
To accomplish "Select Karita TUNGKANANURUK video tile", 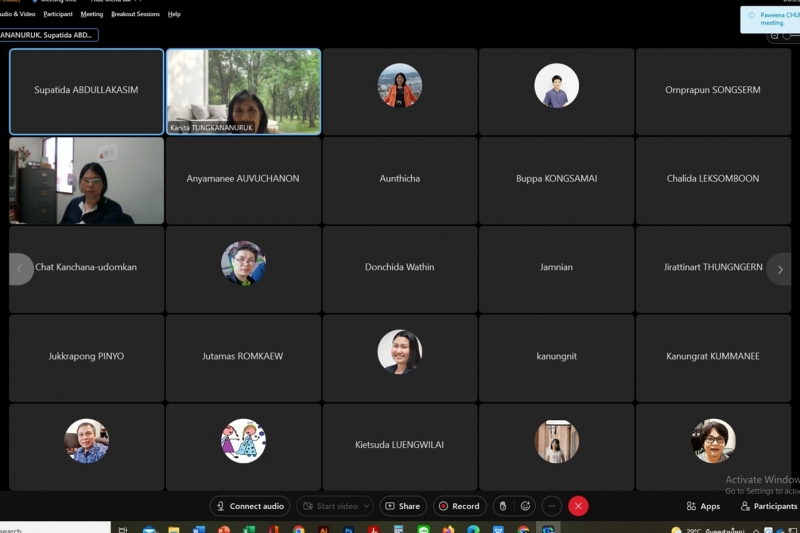I will (x=243, y=91).
